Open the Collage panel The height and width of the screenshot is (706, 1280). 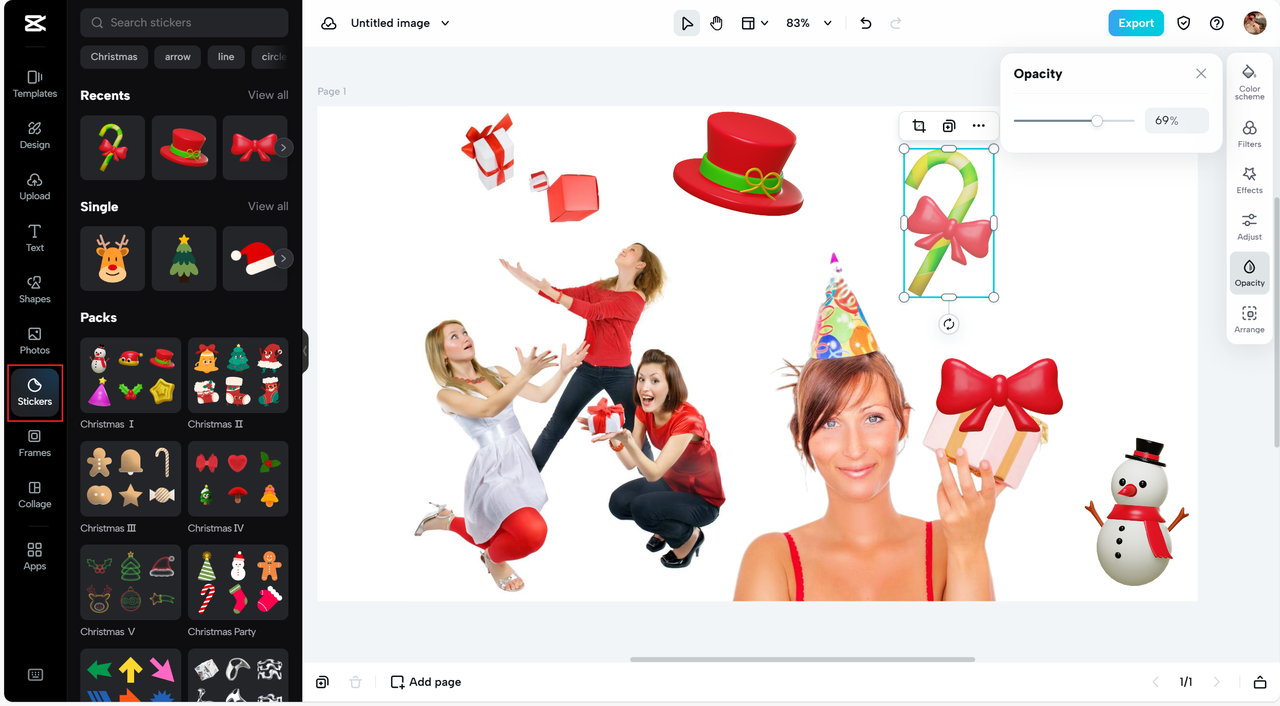point(35,494)
